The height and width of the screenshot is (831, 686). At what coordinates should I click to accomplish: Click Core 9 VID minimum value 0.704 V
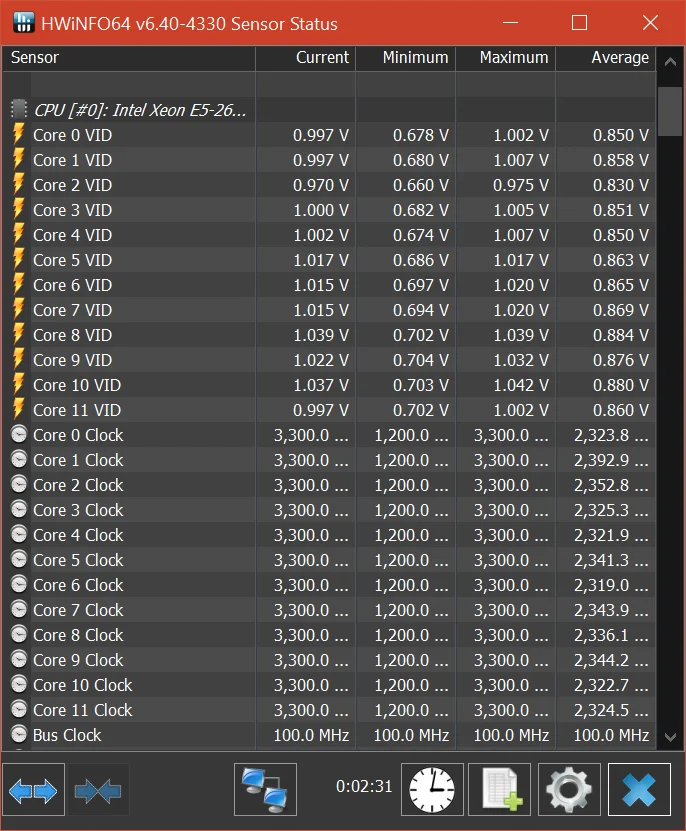[421, 360]
